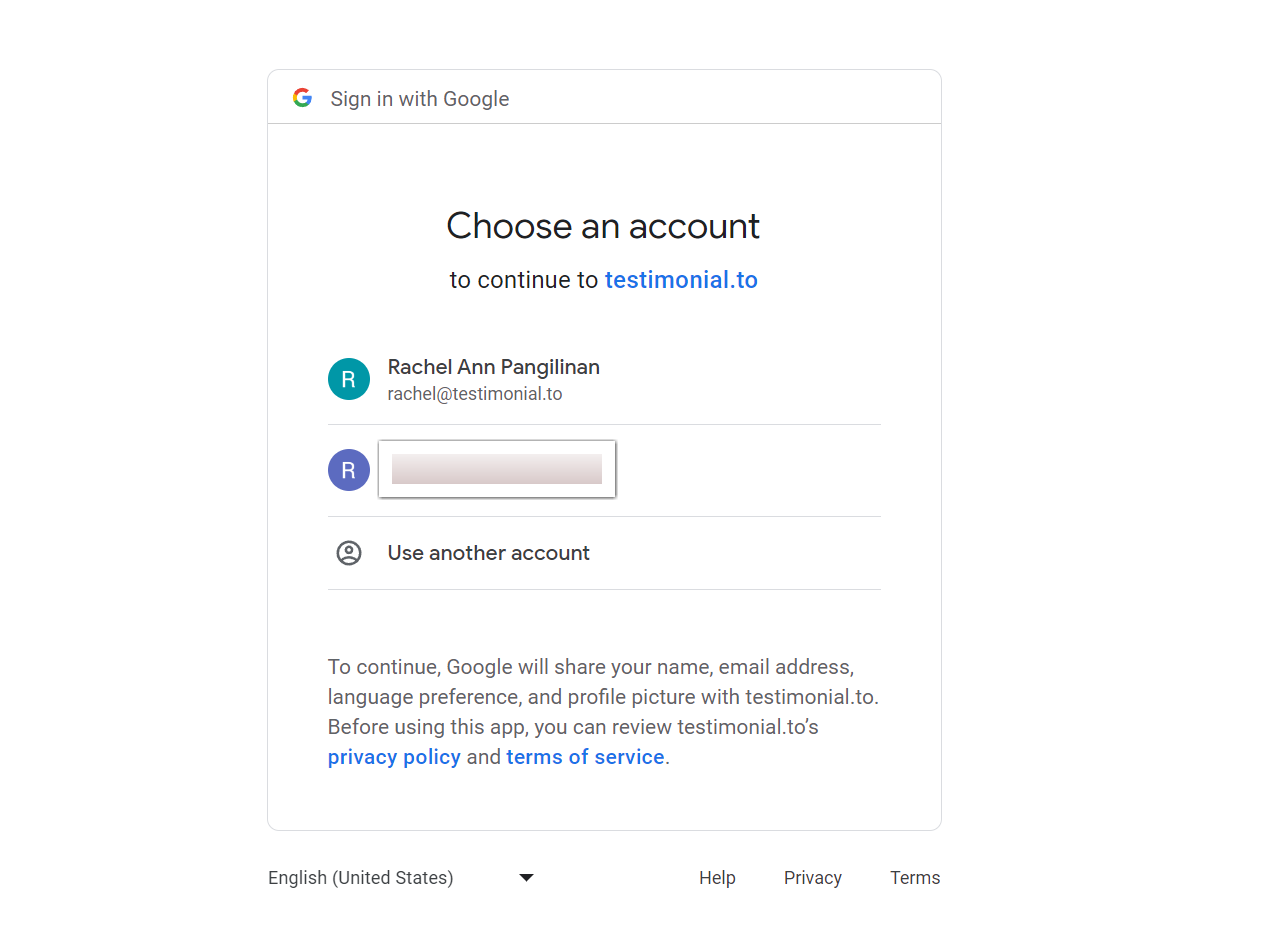This screenshot has width=1264, height=930.
Task: Click the Use another account label
Action: pos(489,553)
